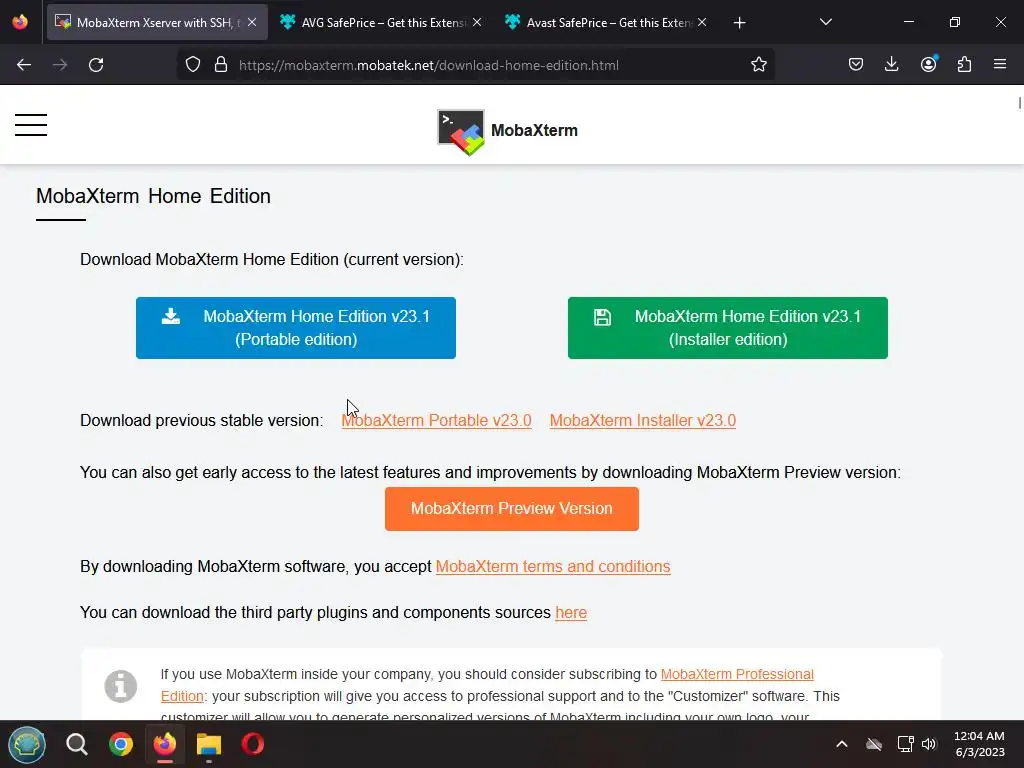
Task: Reload the current page
Action: pyautogui.click(x=96, y=65)
